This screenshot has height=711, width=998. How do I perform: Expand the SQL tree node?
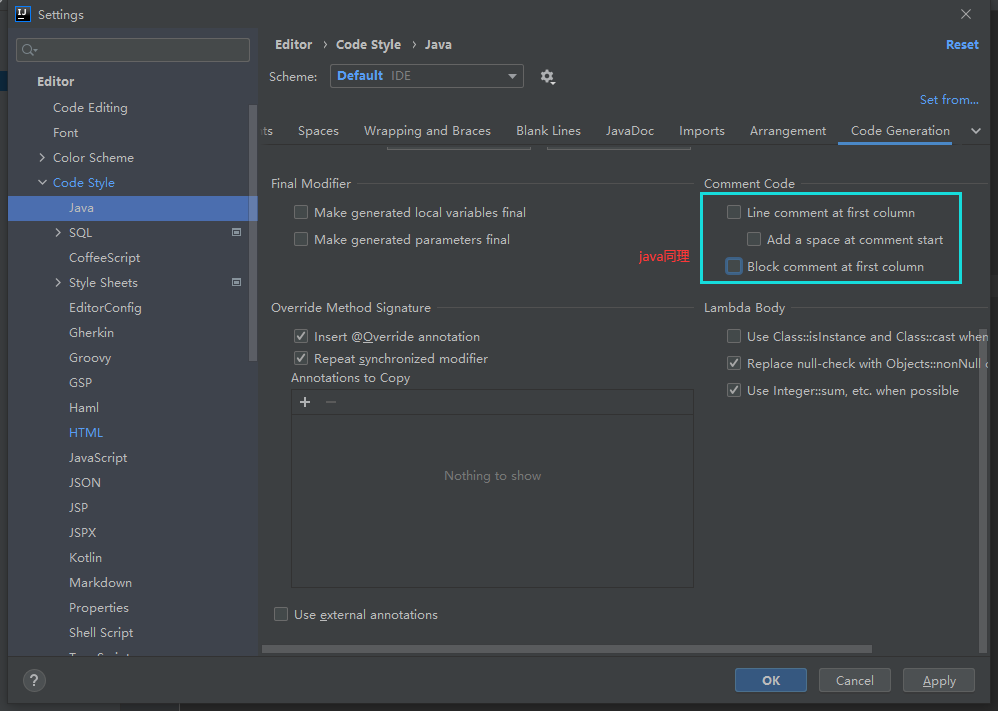(x=58, y=232)
